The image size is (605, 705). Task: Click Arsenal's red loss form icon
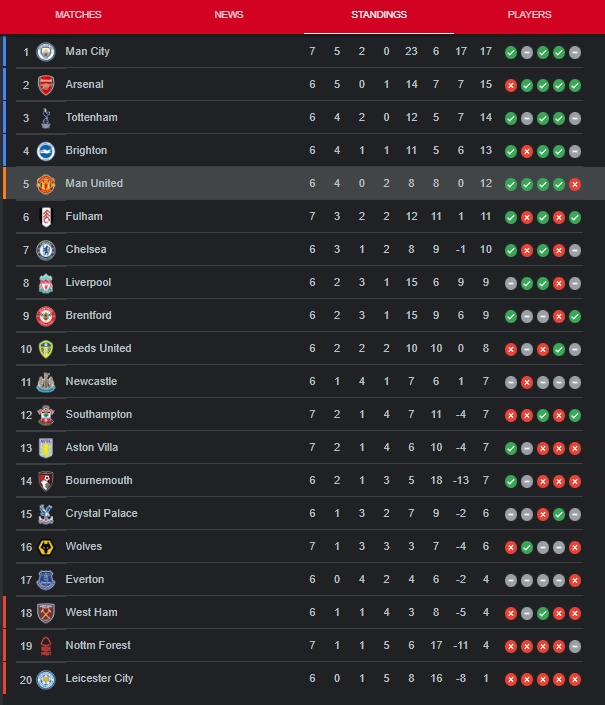coord(511,85)
